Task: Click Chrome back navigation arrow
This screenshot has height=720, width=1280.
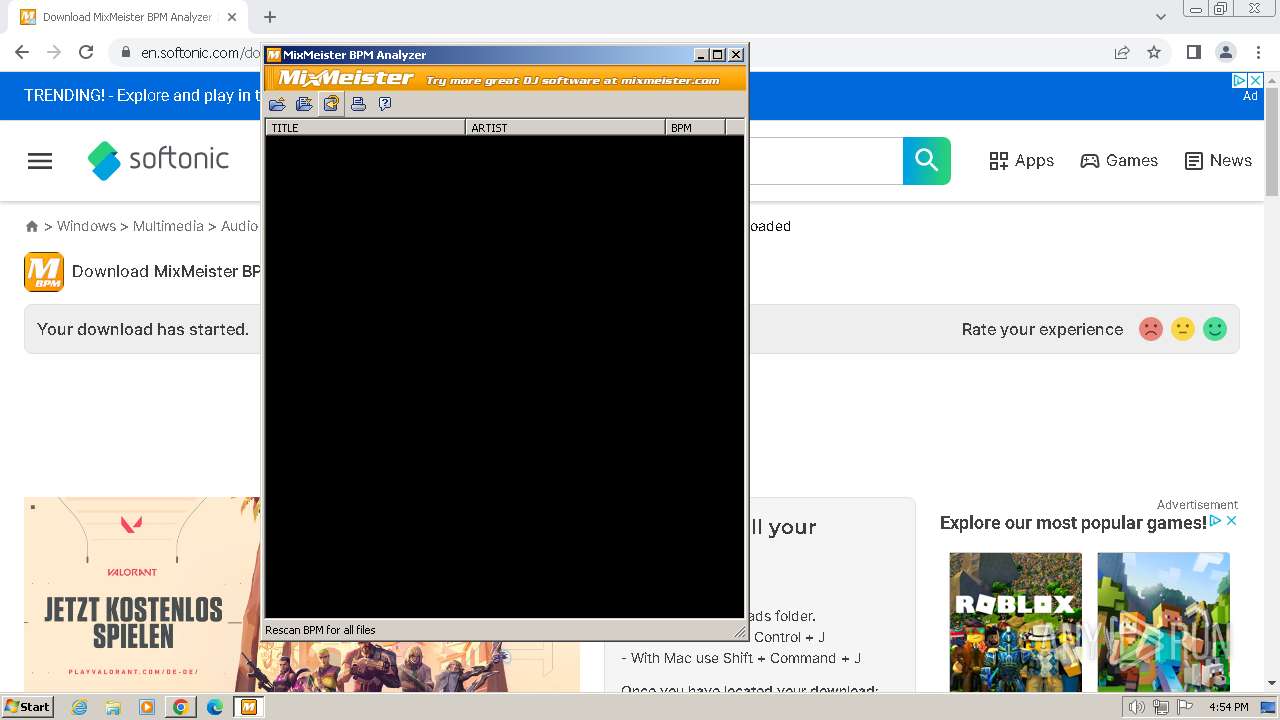Action: pyautogui.click(x=22, y=52)
